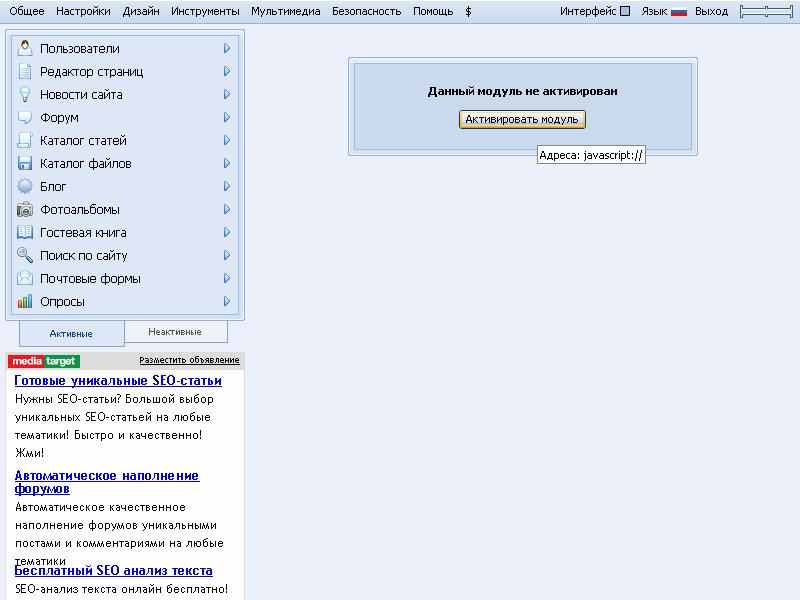Switch to the Активные tab

tap(71, 334)
